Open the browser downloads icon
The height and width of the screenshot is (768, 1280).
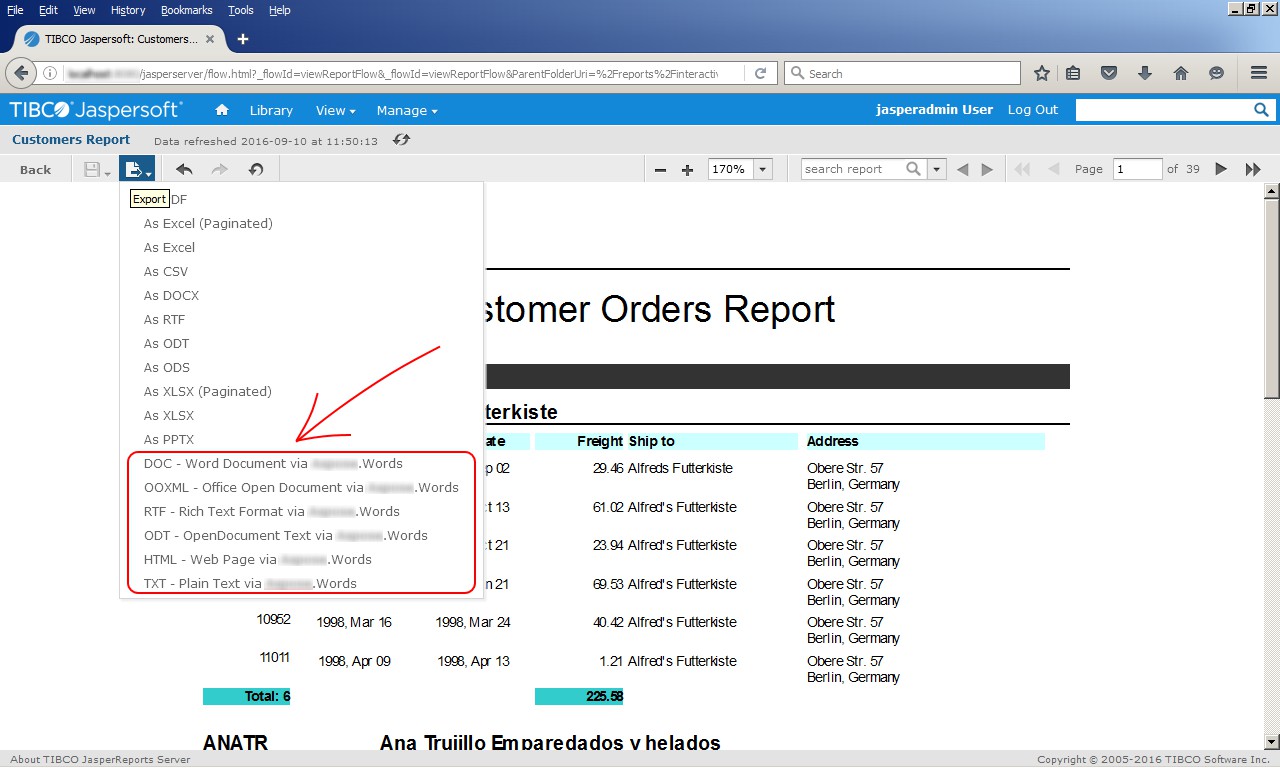point(1145,73)
